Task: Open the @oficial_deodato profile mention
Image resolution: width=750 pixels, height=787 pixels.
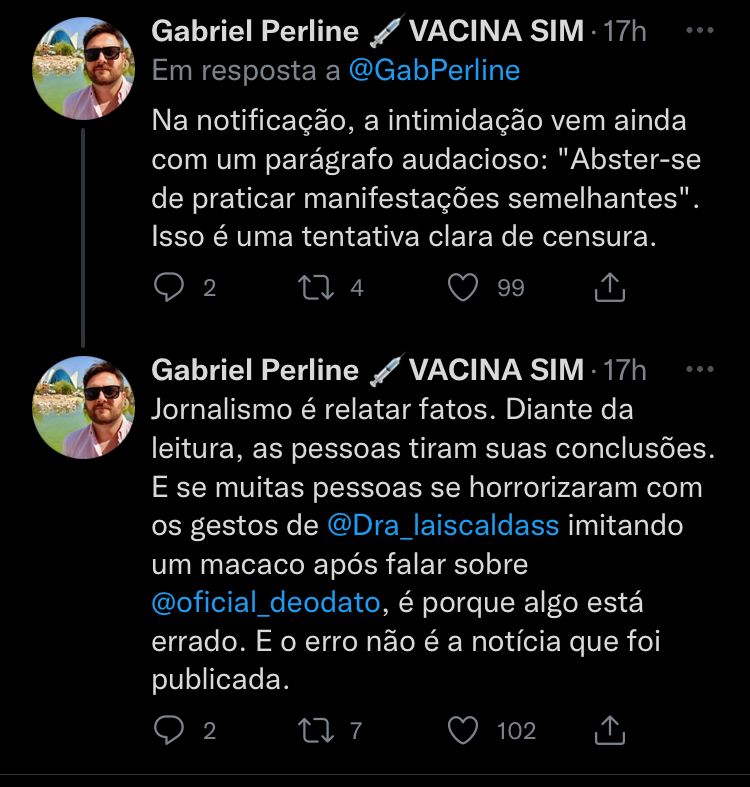Action: (267, 603)
